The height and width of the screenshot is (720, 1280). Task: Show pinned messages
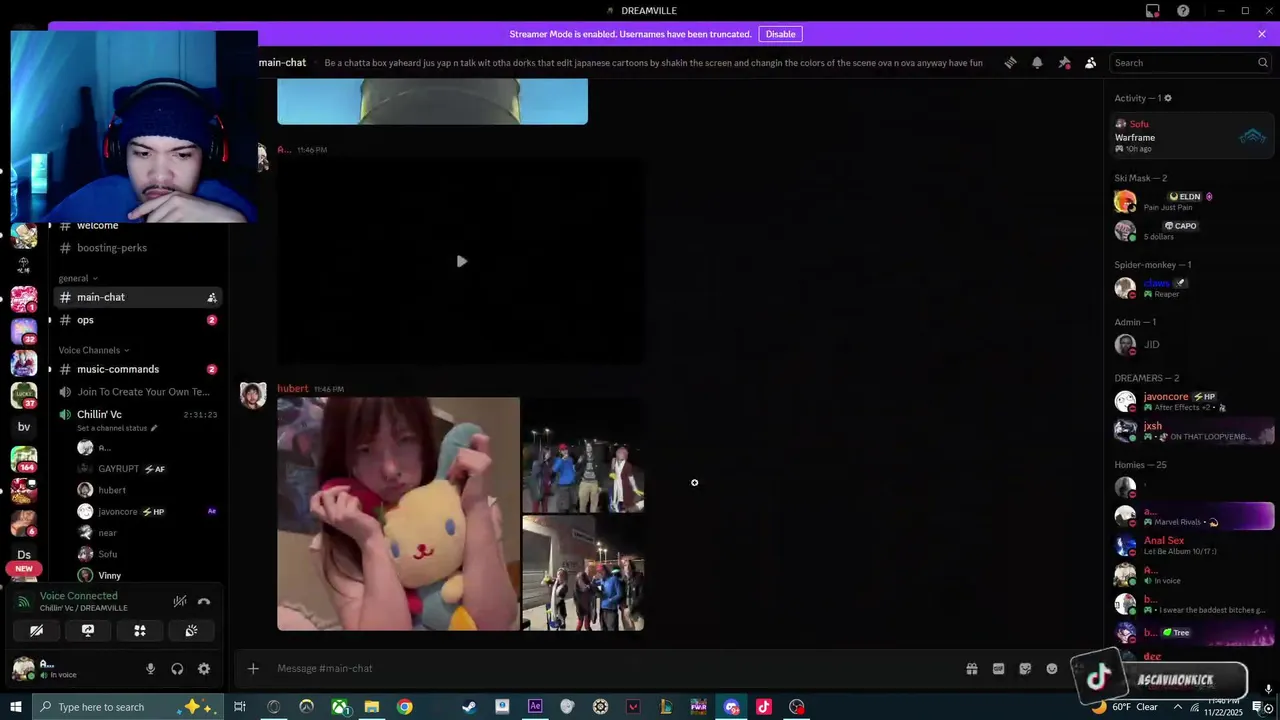pyautogui.click(x=1064, y=62)
